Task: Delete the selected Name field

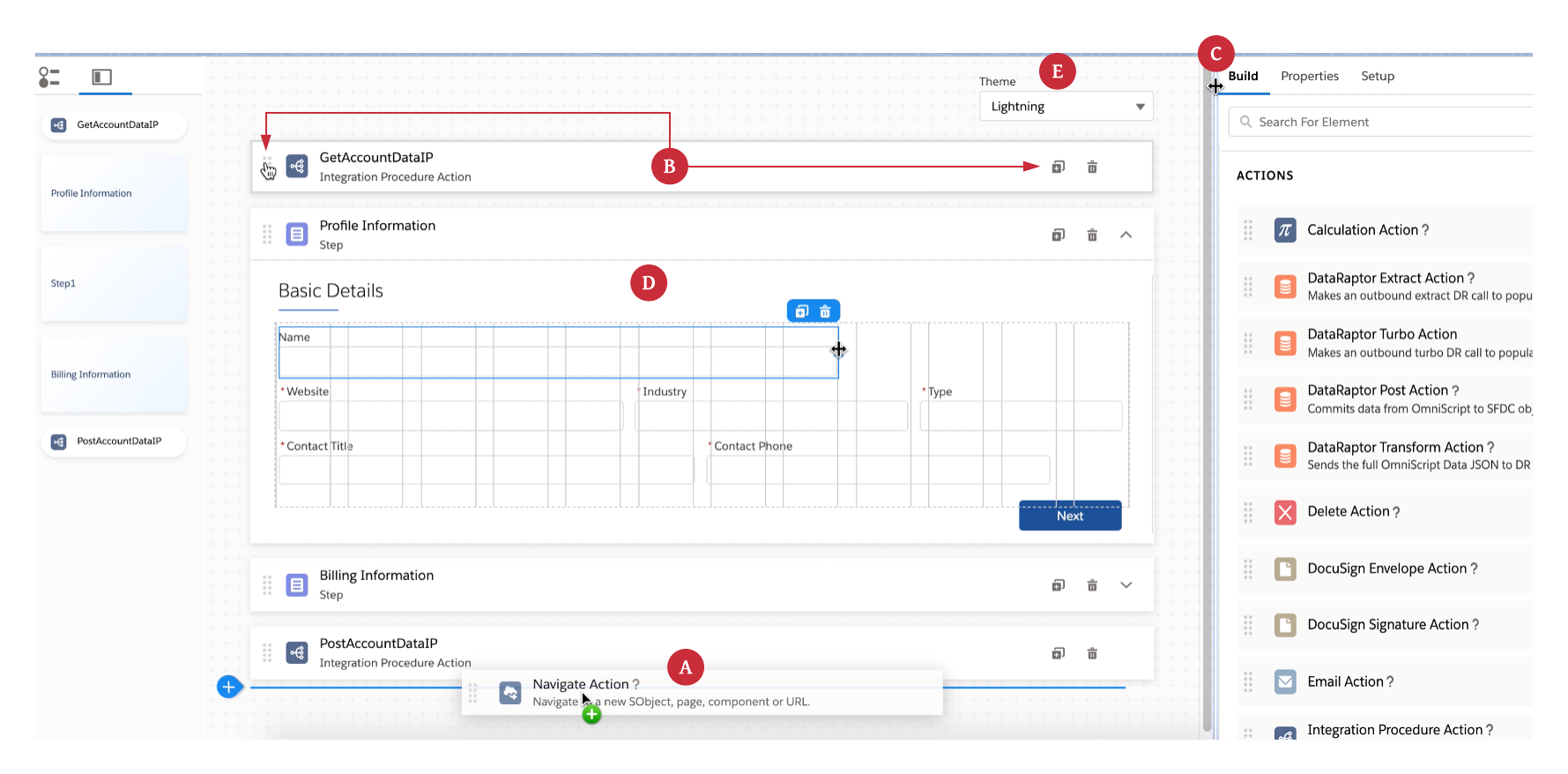Action: 825,311
